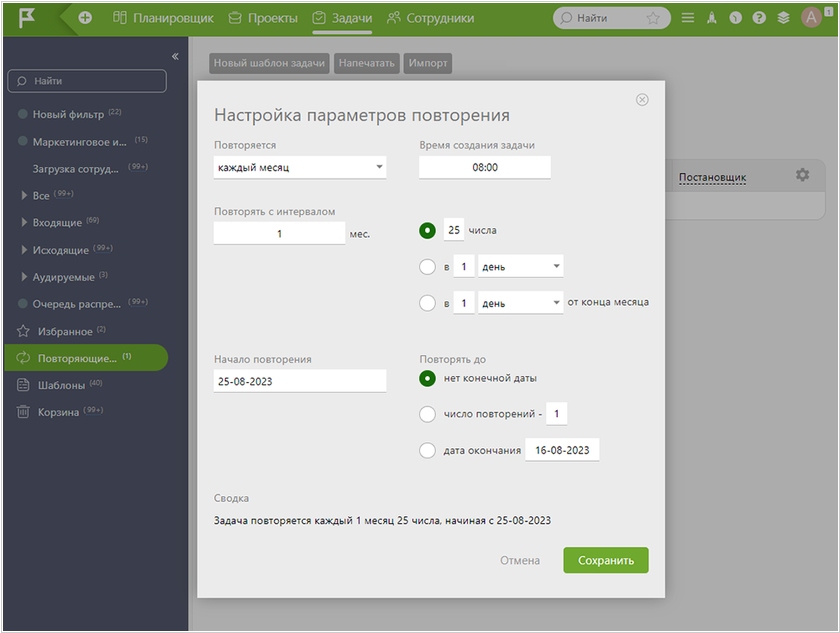
Task: Open the Проекты tab
Action: 263,18
